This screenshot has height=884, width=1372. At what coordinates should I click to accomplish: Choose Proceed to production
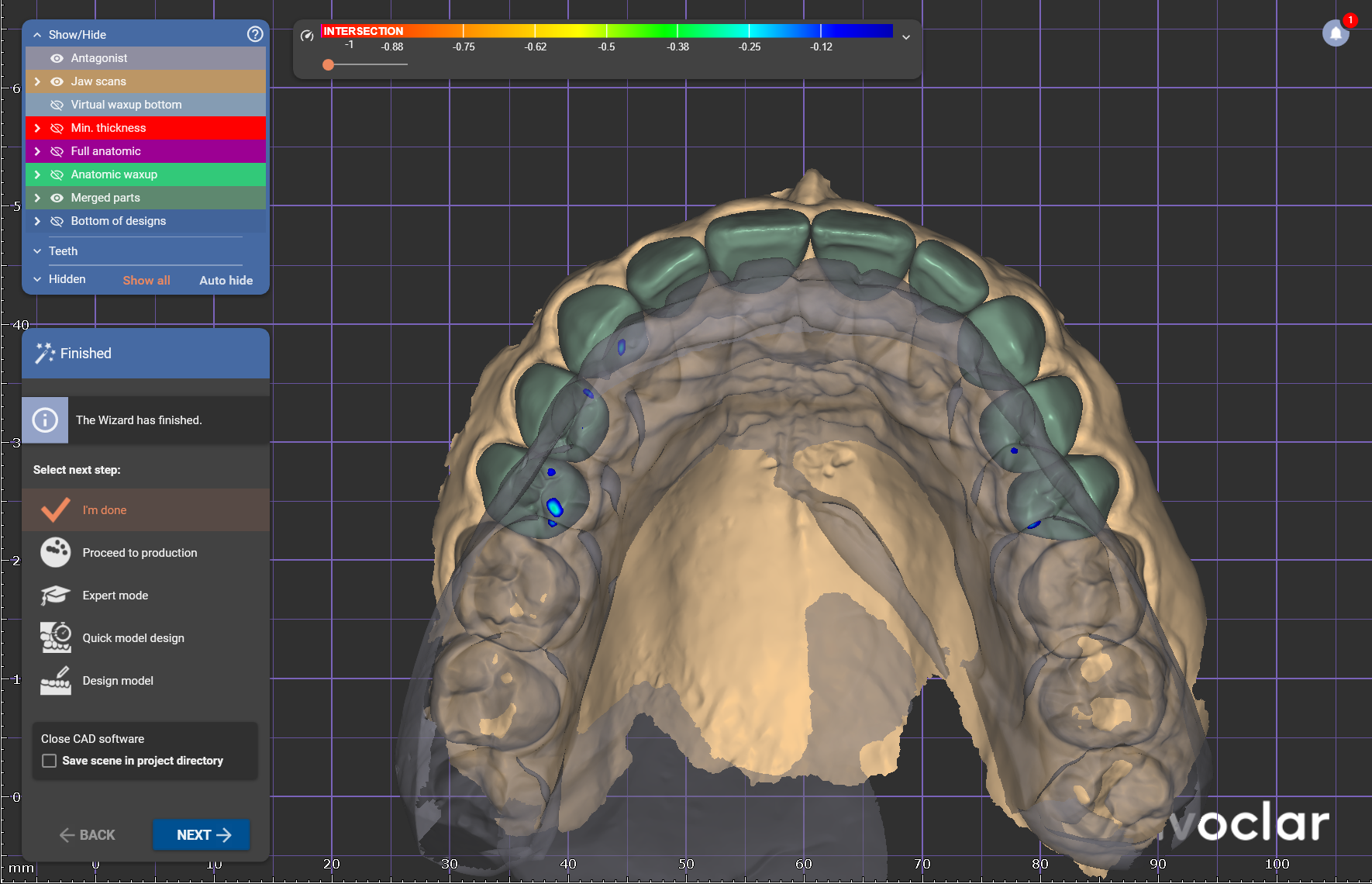point(146,552)
